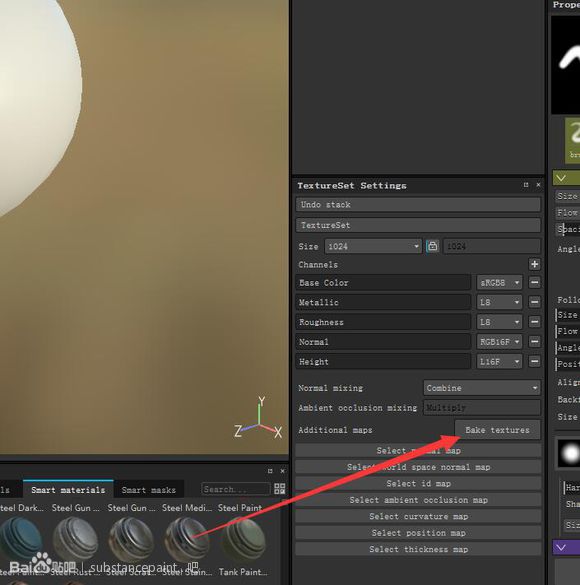The width and height of the screenshot is (580, 585).
Task: Remove the Metallic channel
Action: tap(534, 302)
